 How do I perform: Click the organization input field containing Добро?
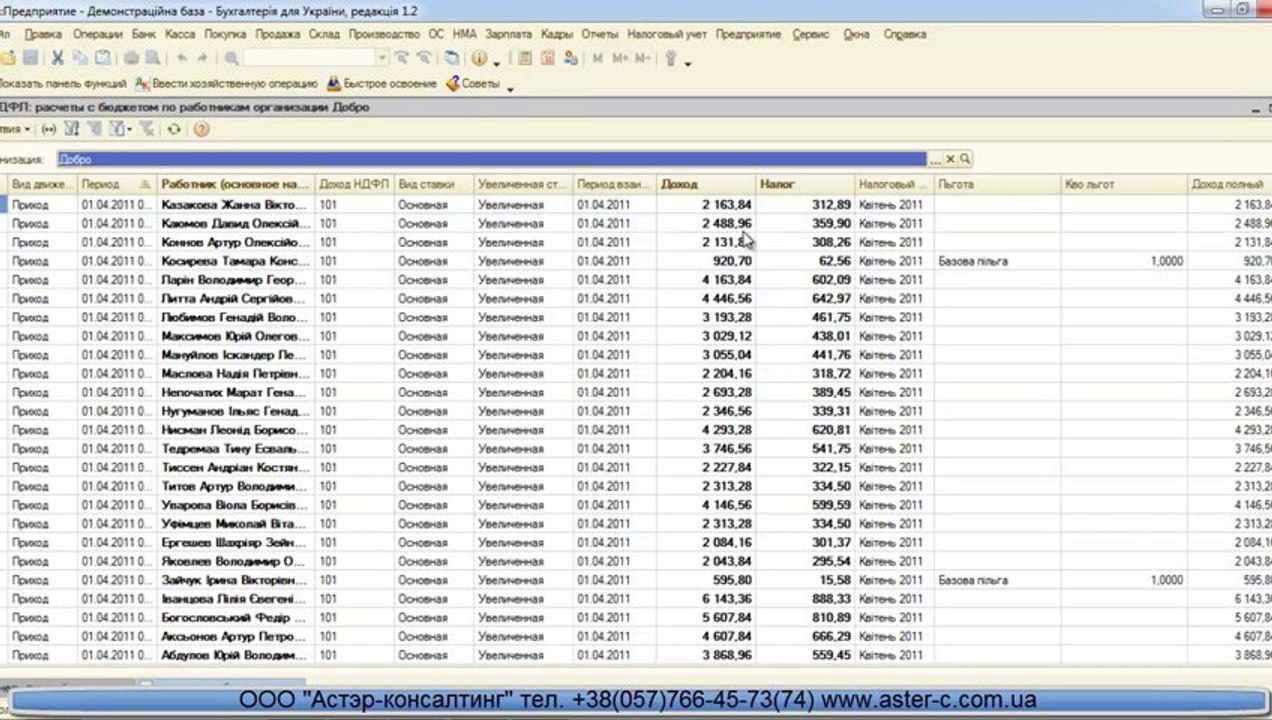[x=492, y=159]
